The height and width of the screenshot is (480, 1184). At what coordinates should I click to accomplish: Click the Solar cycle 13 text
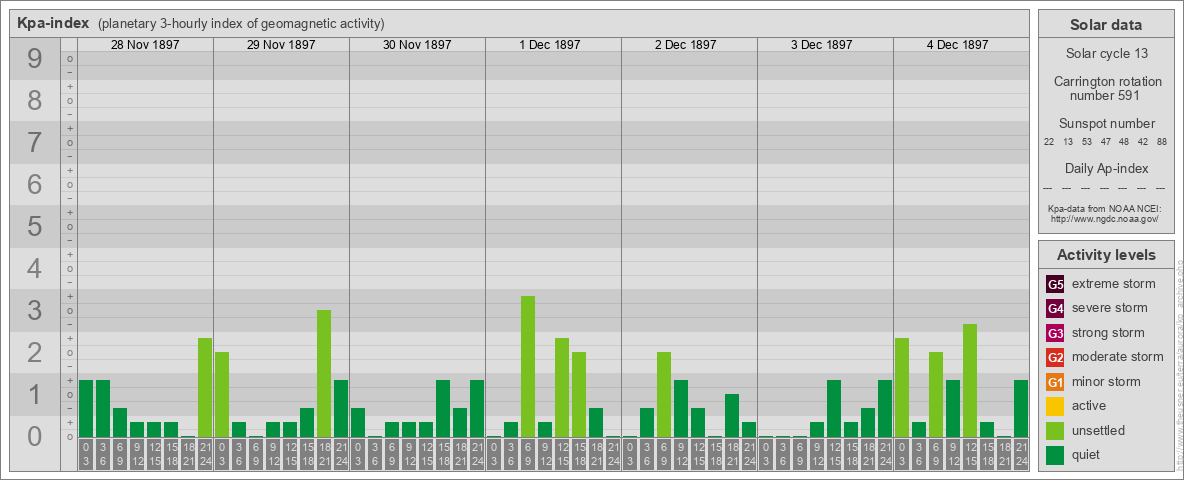tap(1107, 54)
